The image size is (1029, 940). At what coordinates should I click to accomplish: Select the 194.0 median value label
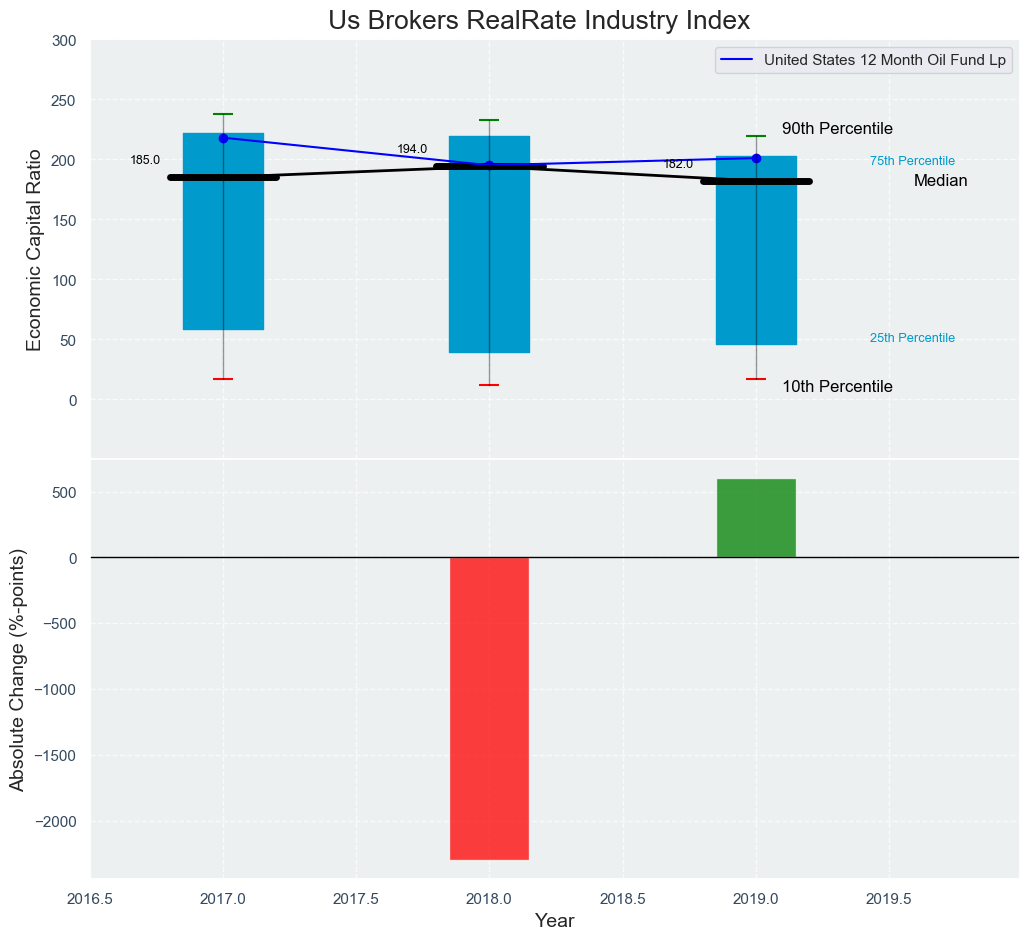coord(412,149)
